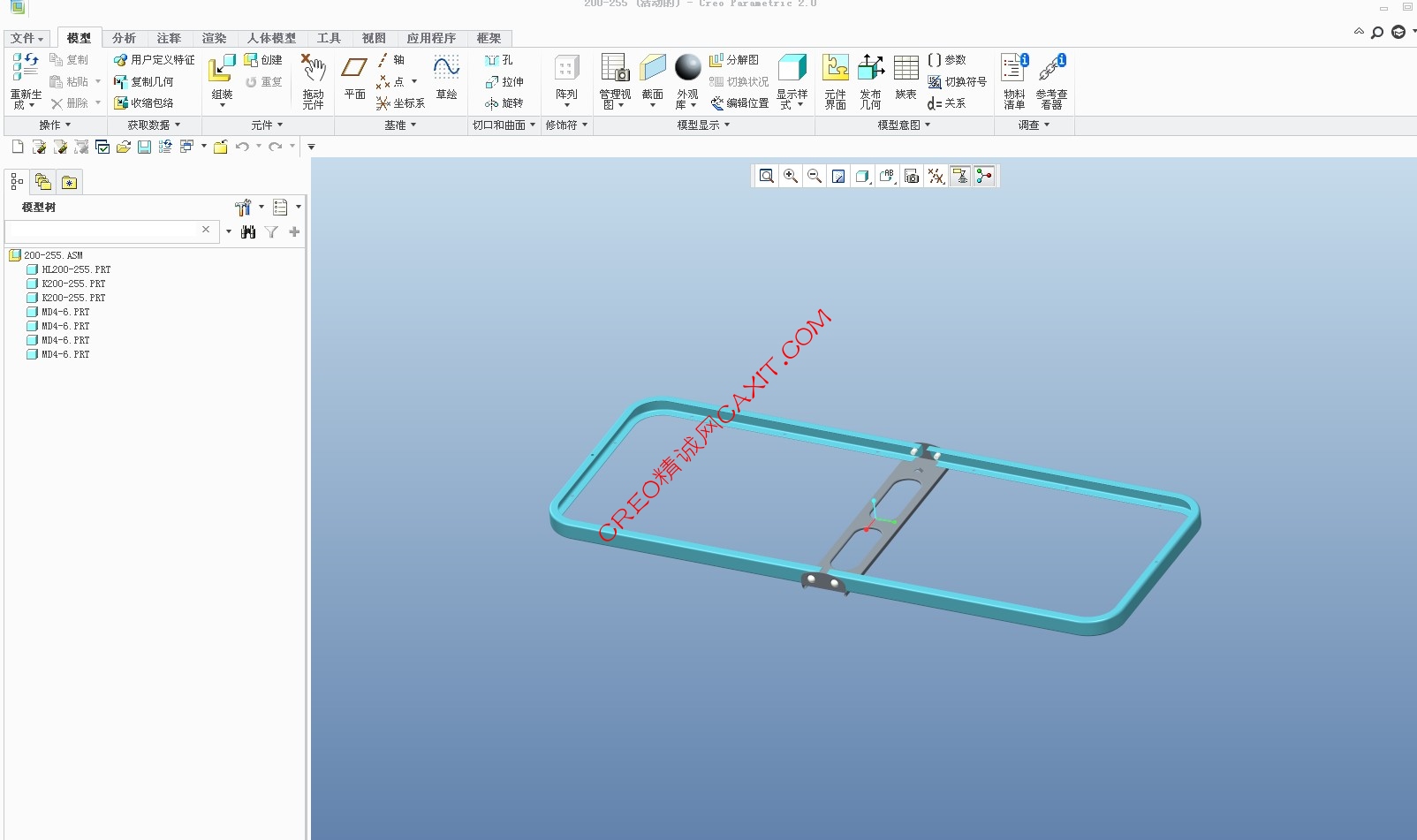Click the 显示样式 display style button
This screenshot has width=1417, height=840.
point(792,80)
